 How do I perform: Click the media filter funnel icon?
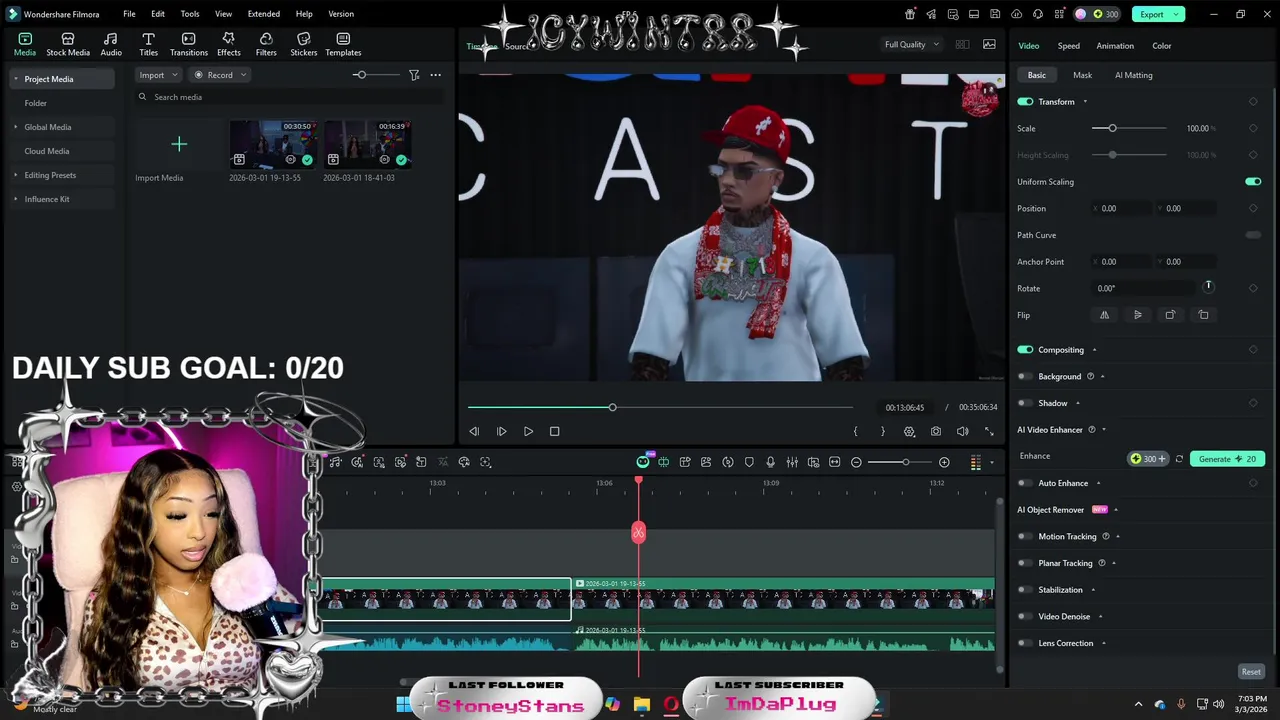click(414, 75)
